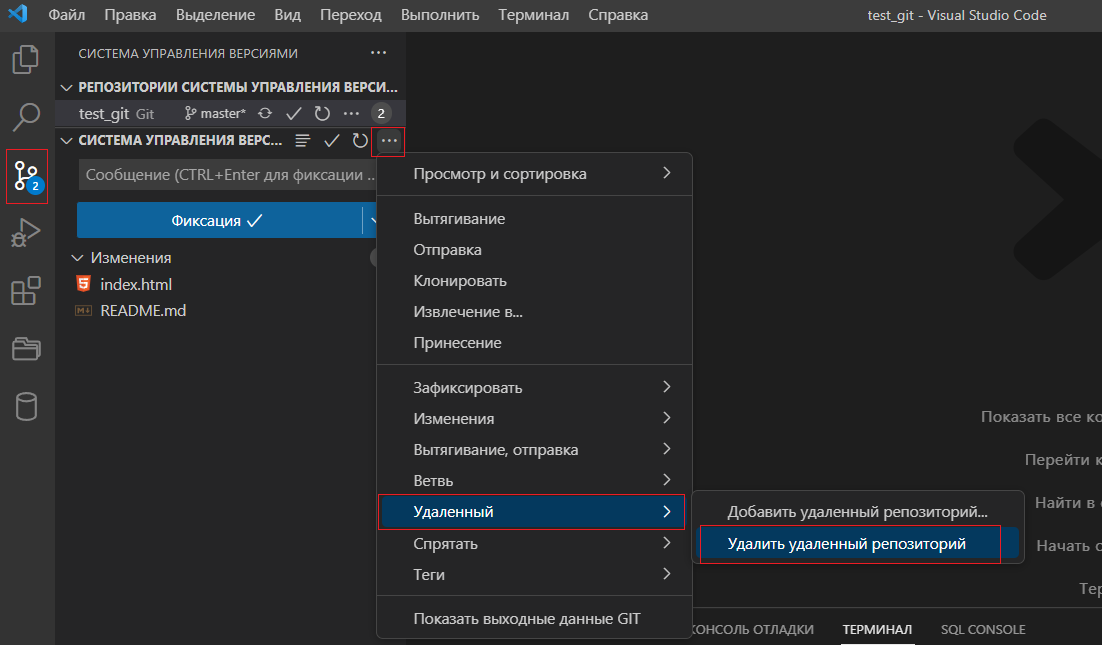
Task: Open the Extensions view
Action: point(26,290)
